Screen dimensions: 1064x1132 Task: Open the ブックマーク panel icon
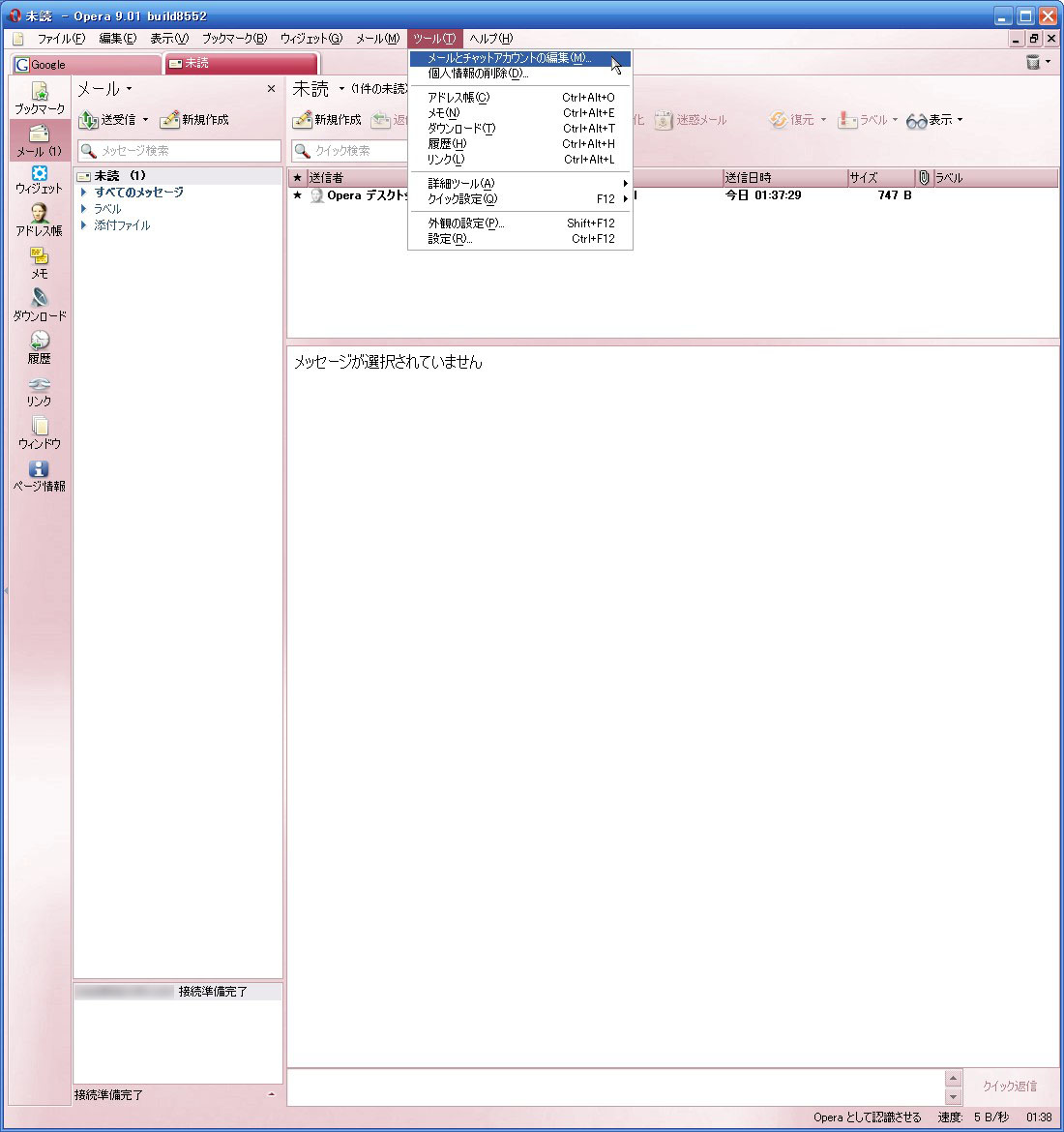point(40,91)
